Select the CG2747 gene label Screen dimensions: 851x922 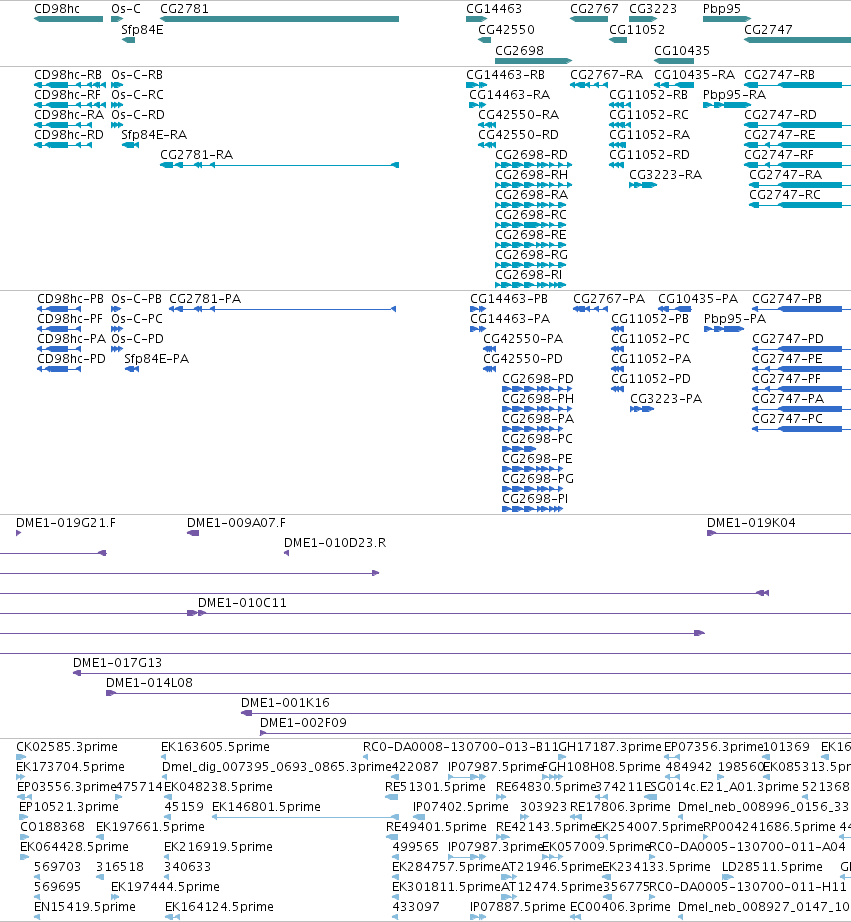768,30
